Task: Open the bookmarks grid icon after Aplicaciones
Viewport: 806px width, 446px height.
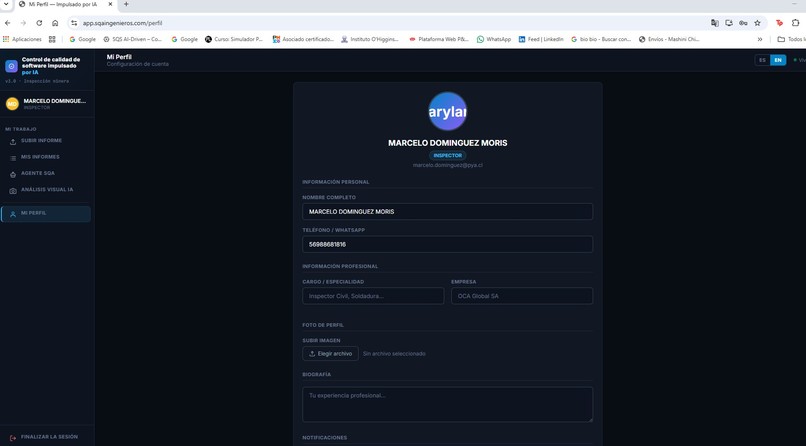Action: click(x=52, y=39)
